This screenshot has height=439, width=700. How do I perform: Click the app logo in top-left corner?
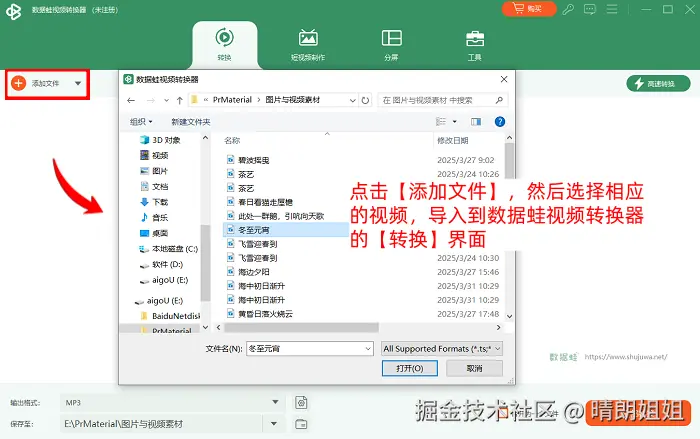[13, 11]
